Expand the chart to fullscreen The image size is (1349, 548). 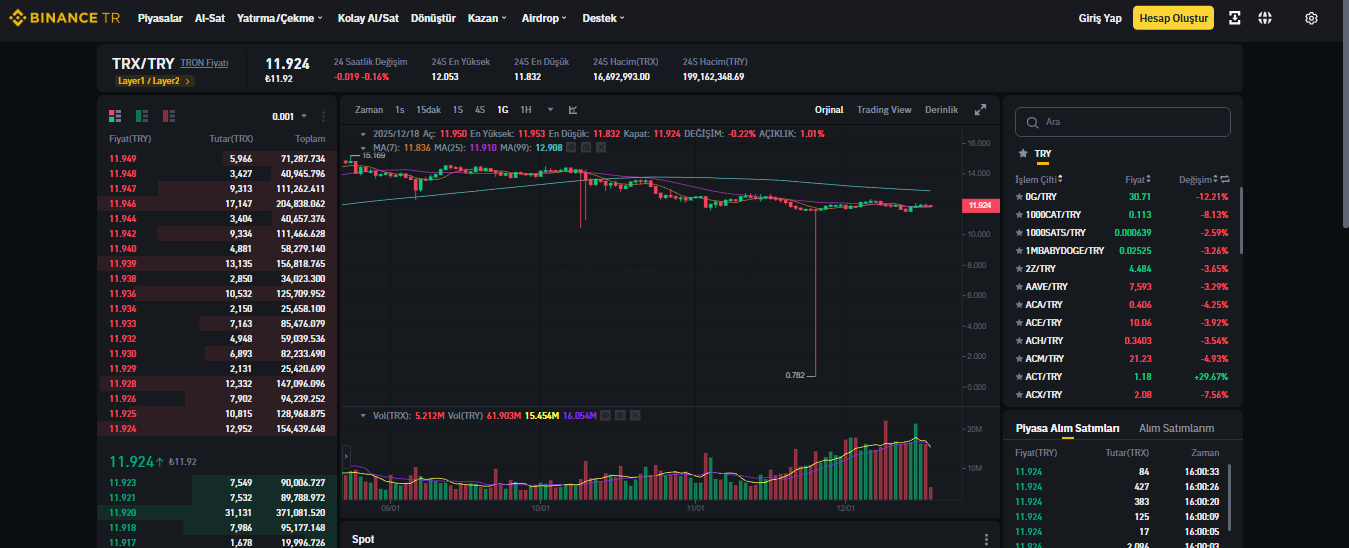point(980,110)
